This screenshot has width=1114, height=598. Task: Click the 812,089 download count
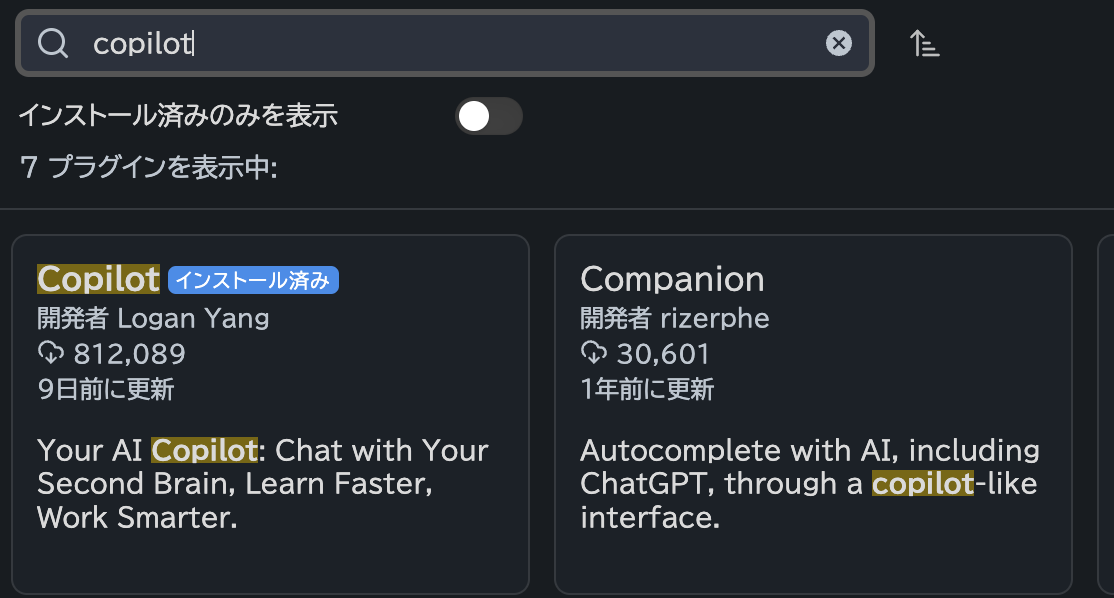click(129, 354)
